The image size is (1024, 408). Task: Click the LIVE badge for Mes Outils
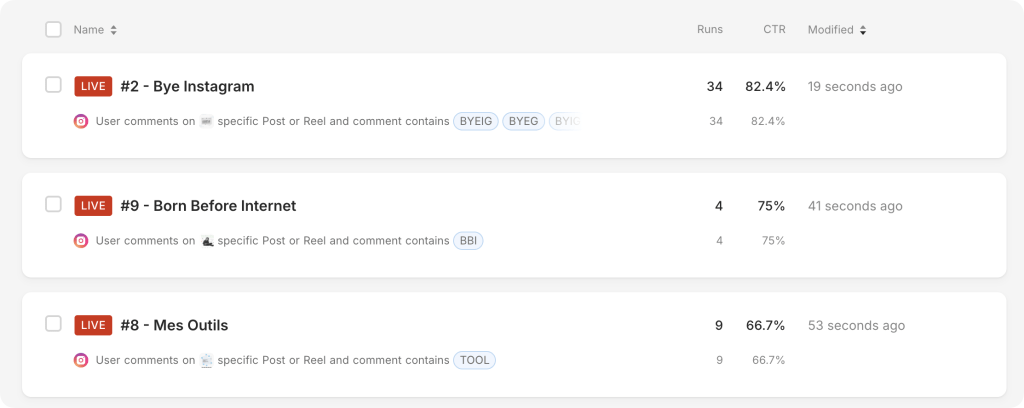pos(93,325)
